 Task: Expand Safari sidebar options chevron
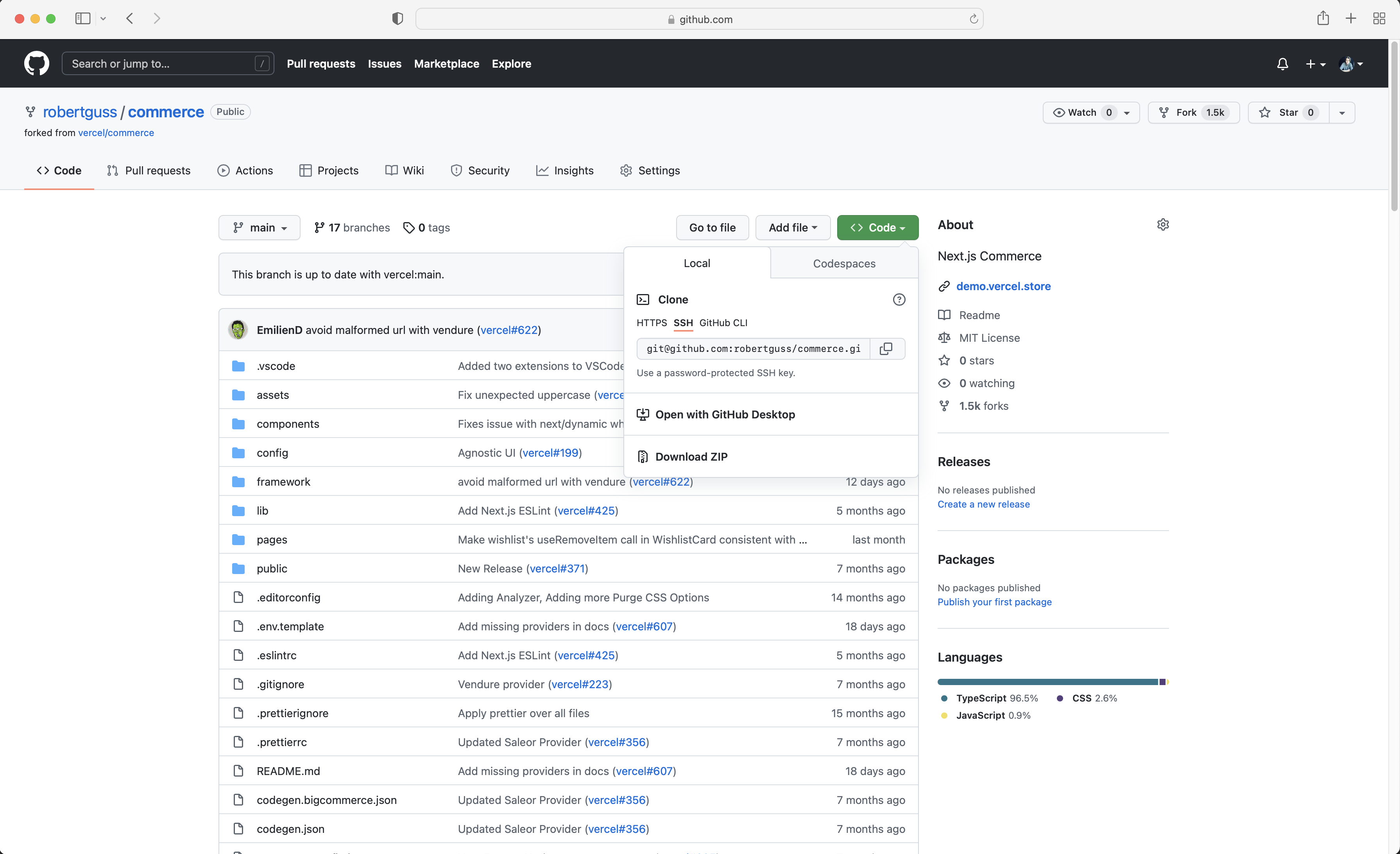pos(103,19)
